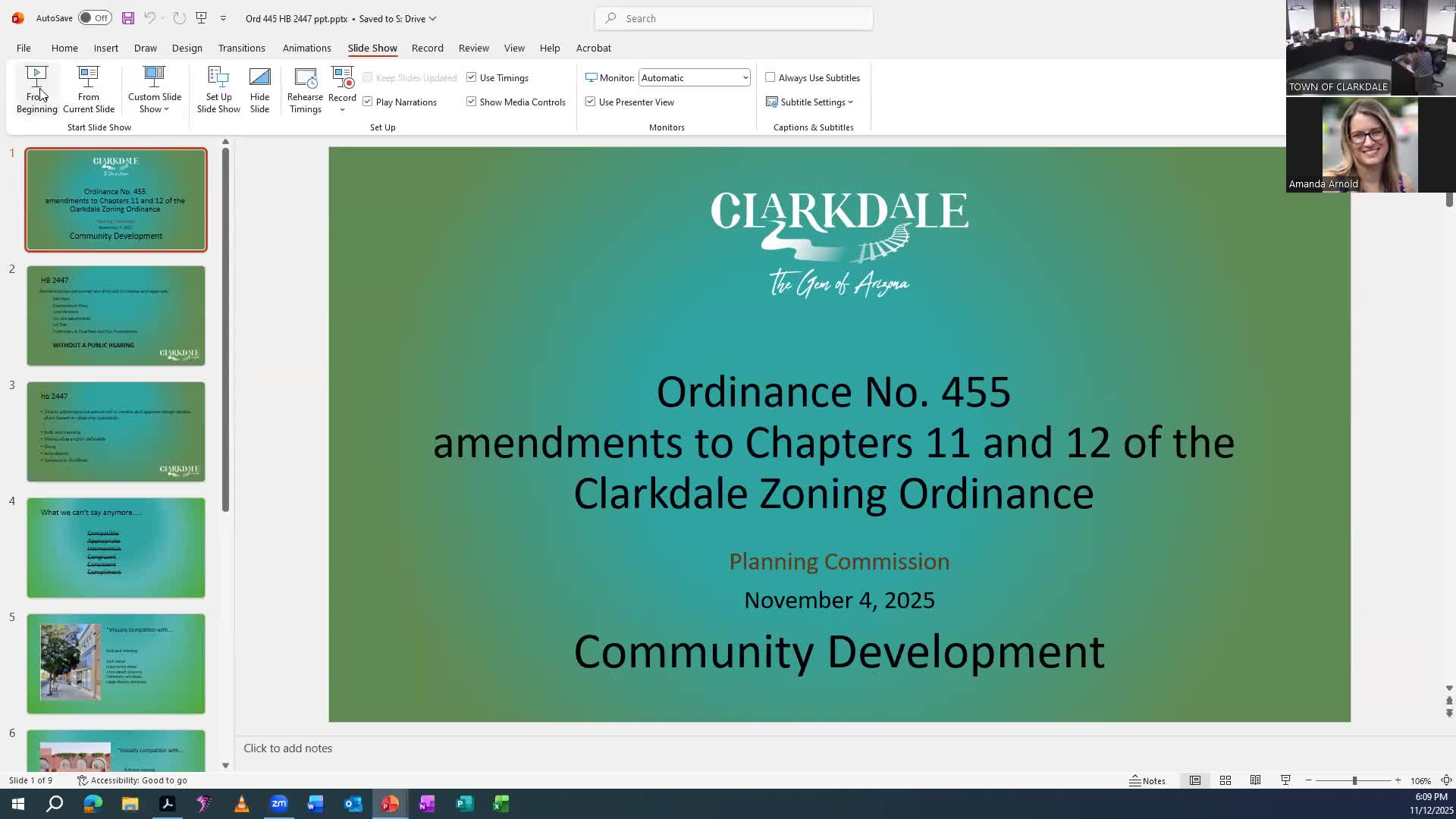Start presenting From Current Slide

[x=88, y=89]
